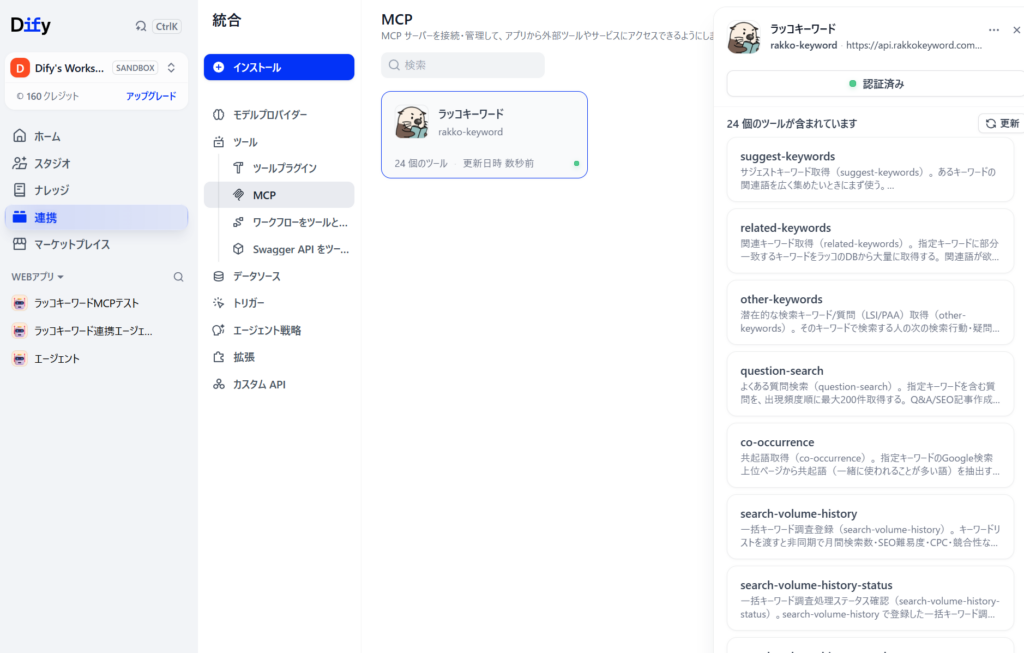The image size is (1024, 653).
Task: Click the studio icon next to スタジオ
Action: [20, 163]
